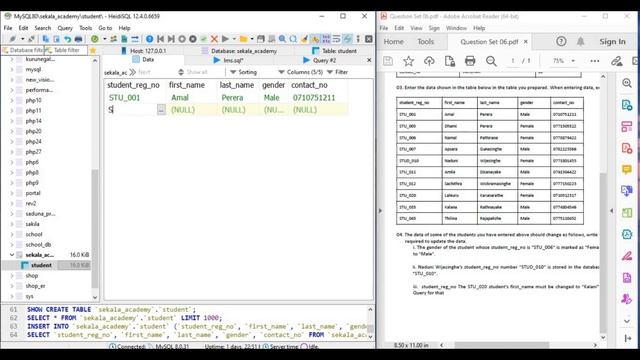This screenshot has width=640, height=360.
Task: Click the Acrobat Help question-mark icon
Action: [x=561, y=41]
